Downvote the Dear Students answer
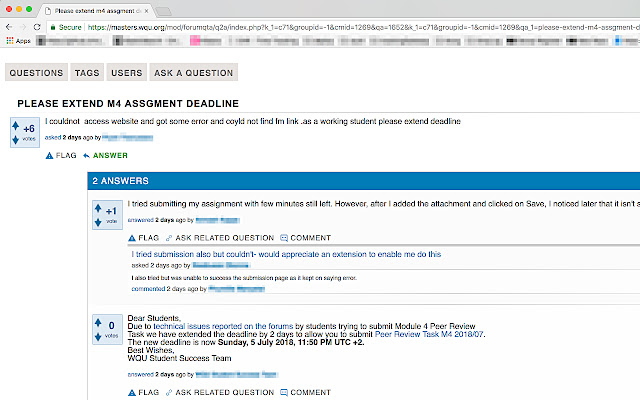640x400 pixels. click(98, 337)
